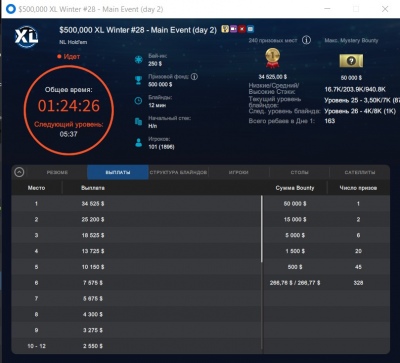Open info icon beside Призовой фонд
400x363 pixels.
click(194, 77)
